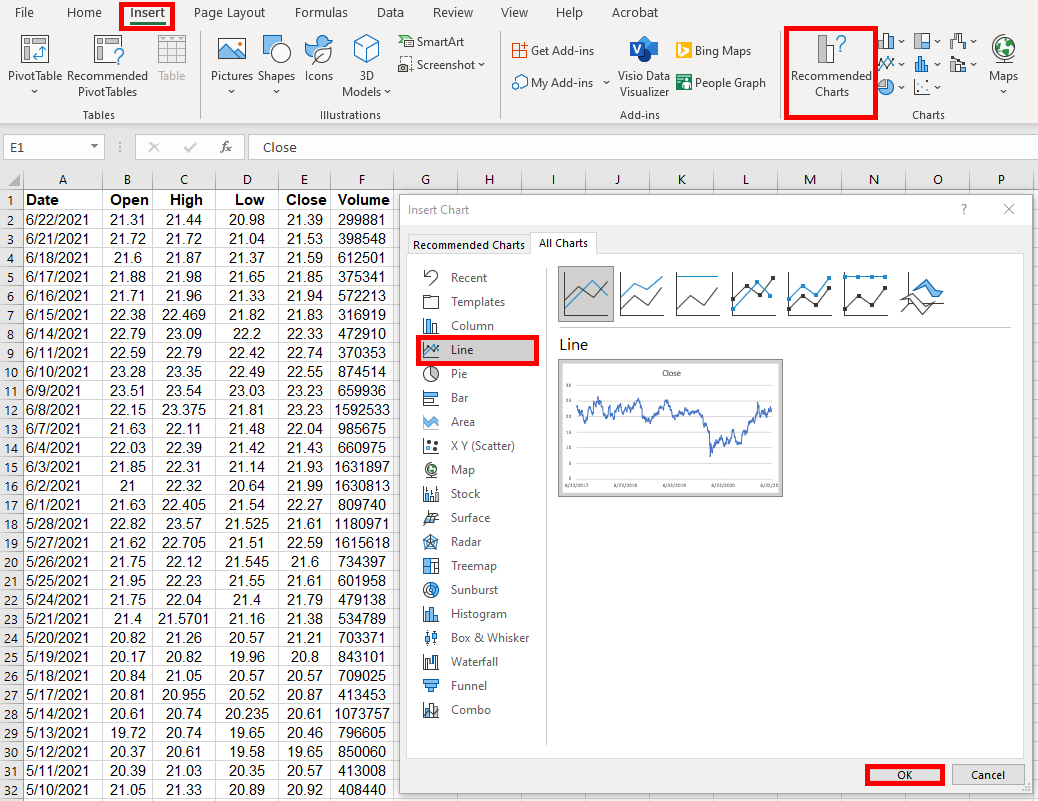The height and width of the screenshot is (801, 1038).
Task: Expand Insert Scatter or Bubble Chart dropdown
Action: (x=937, y=87)
